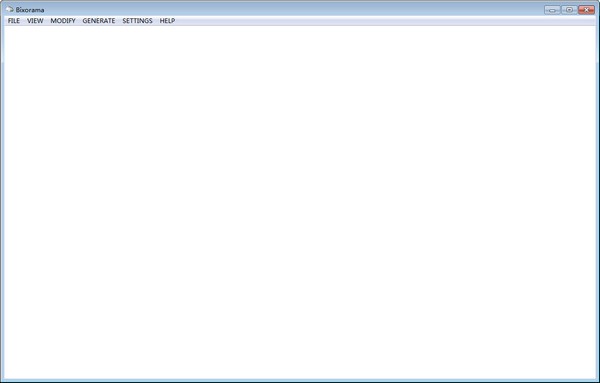This screenshot has height=383, width=600.
Task: Click the Bixorama application icon in title bar
Action: [9, 9]
